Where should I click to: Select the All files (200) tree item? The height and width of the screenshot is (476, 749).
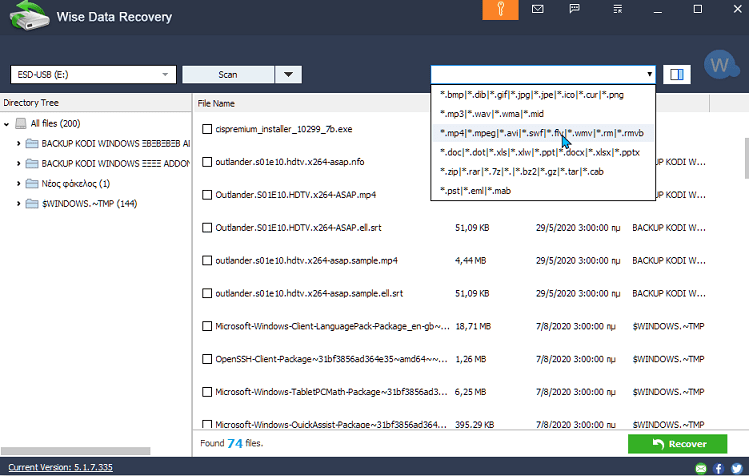pyautogui.click(x=55, y=124)
